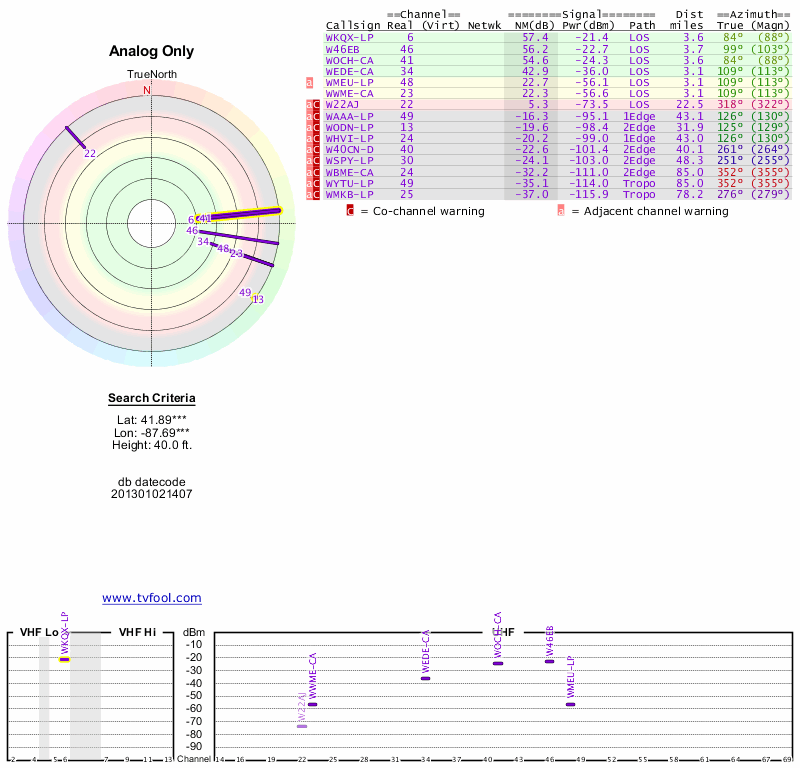Click the 'aC' warning badge beside WMKB-LP
Viewport: 800px width, 768px height.
point(313,194)
